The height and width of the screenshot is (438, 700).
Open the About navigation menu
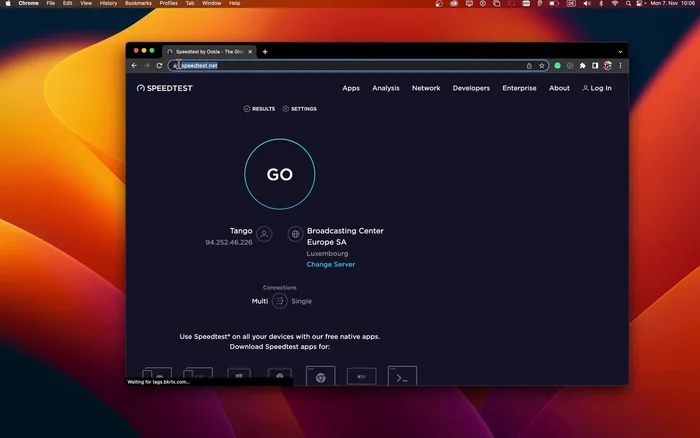coord(559,88)
